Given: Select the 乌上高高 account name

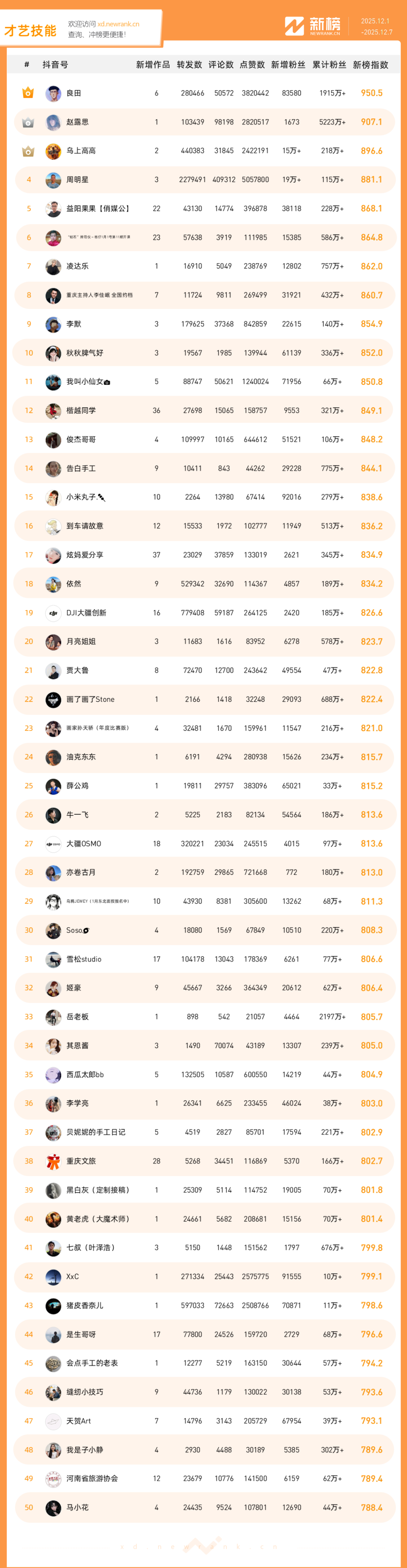Looking at the screenshot, I should [x=81, y=151].
